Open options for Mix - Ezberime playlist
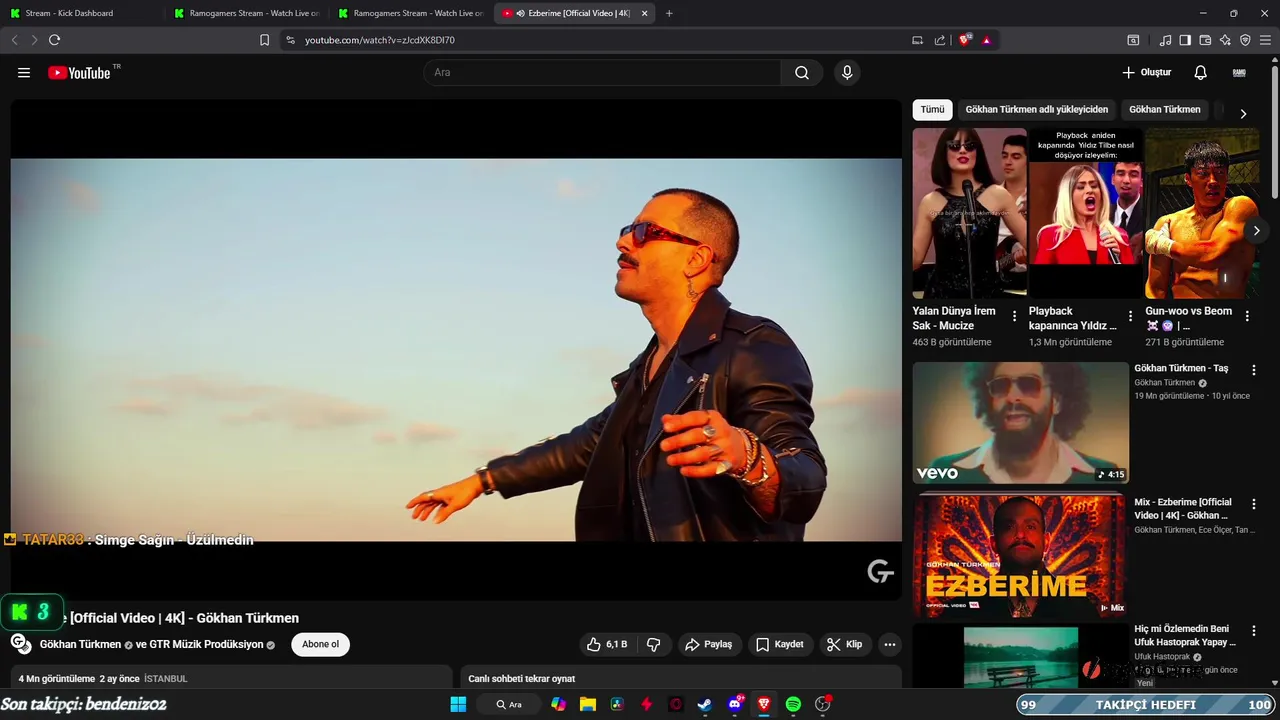1280x720 pixels. [1254, 504]
